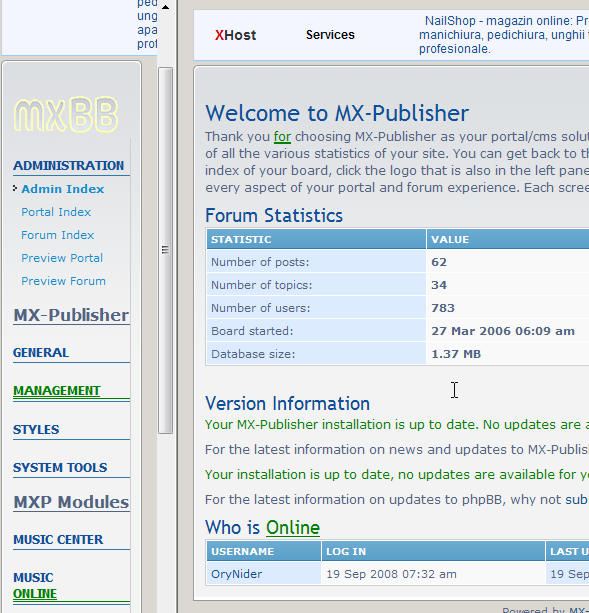The height and width of the screenshot is (613, 589).
Task: Click the topics value 34
Action: click(439, 285)
